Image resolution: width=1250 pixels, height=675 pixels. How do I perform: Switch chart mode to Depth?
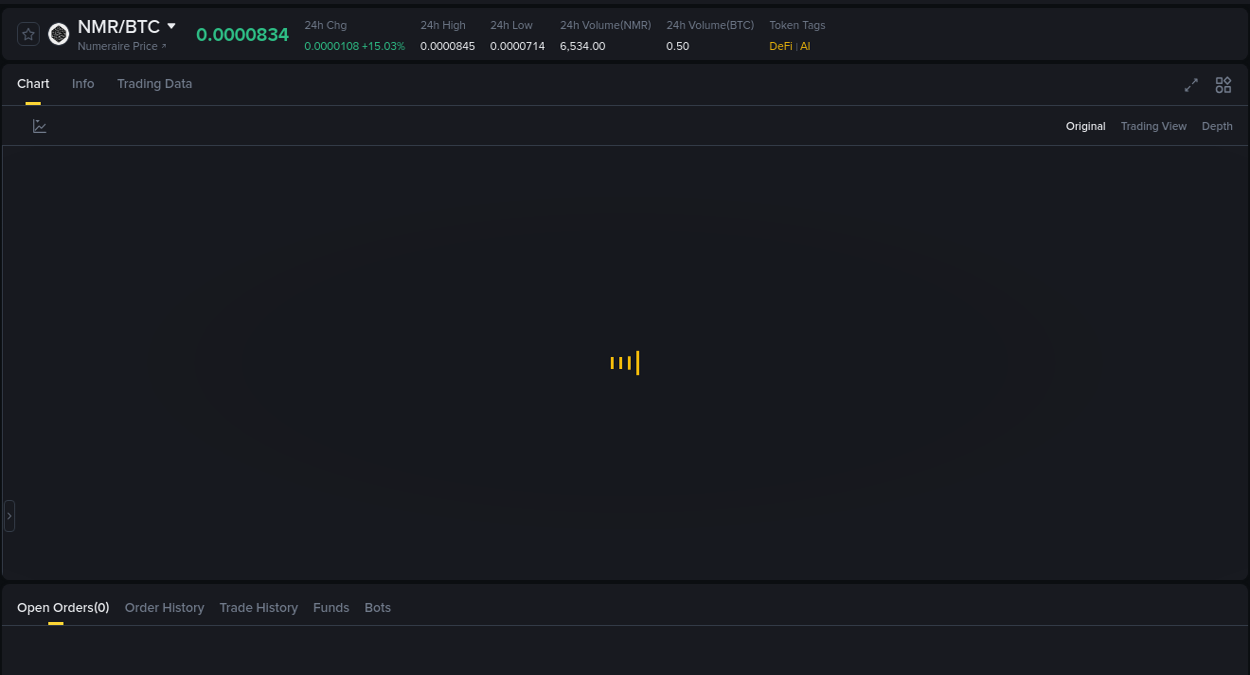1217,126
